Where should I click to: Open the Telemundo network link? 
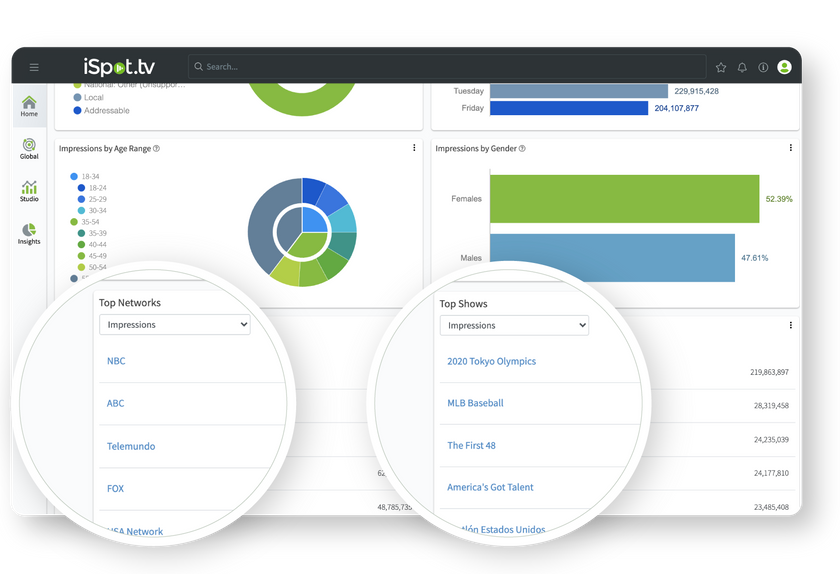tap(131, 447)
